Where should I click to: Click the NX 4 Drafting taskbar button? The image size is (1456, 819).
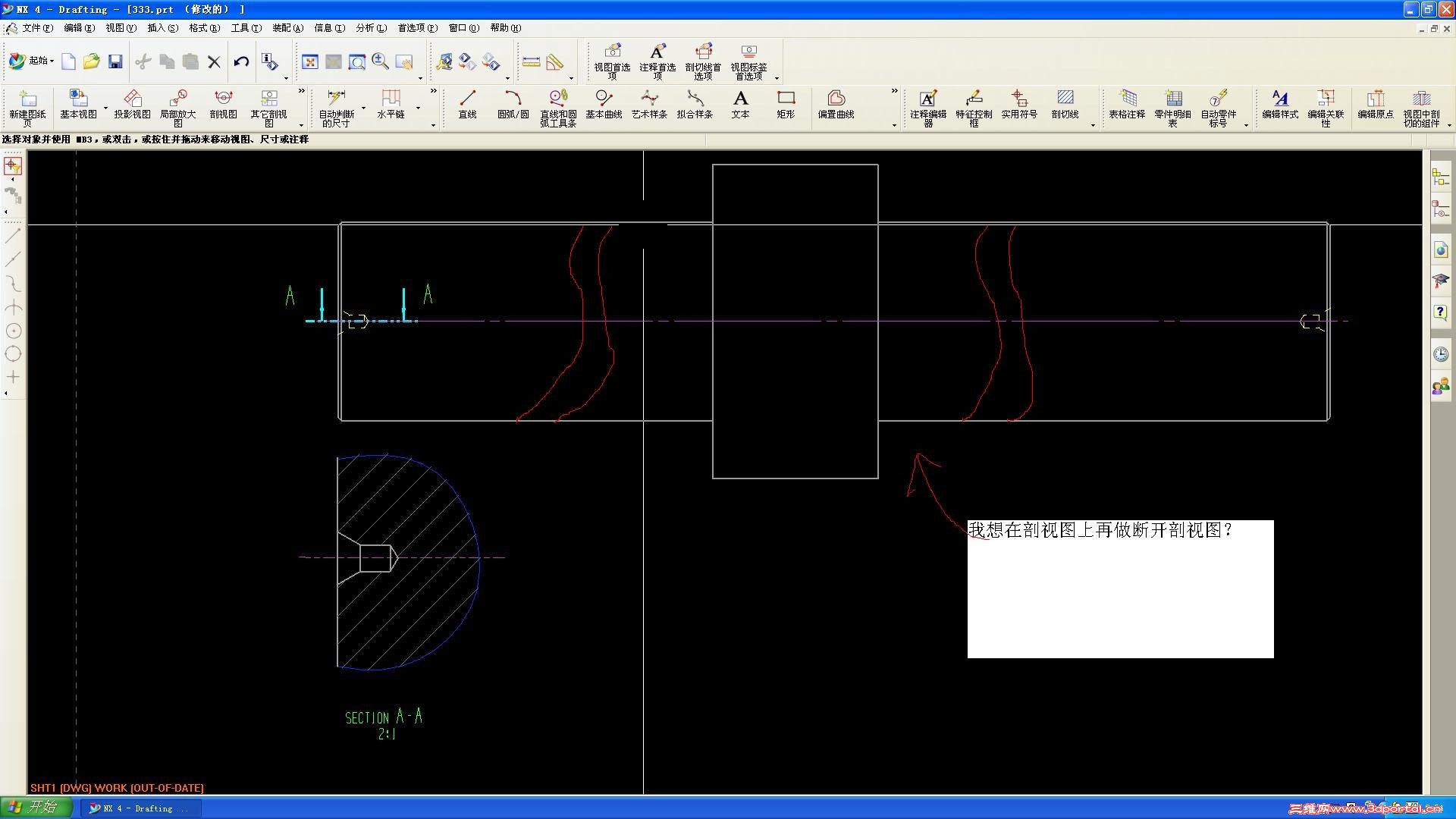click(141, 808)
